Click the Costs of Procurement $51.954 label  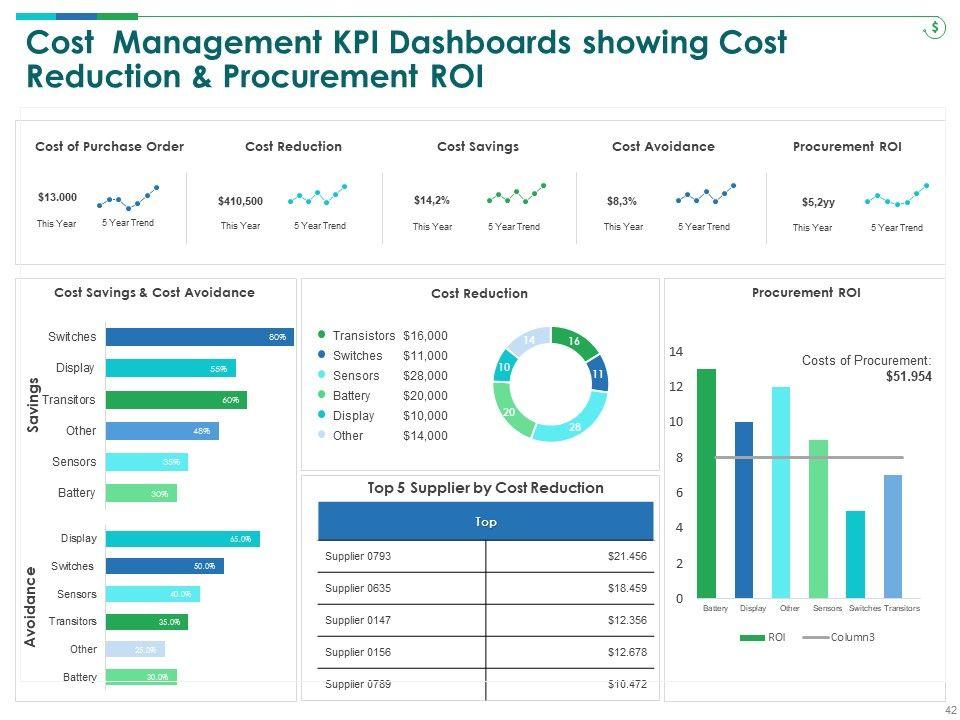[866, 368]
